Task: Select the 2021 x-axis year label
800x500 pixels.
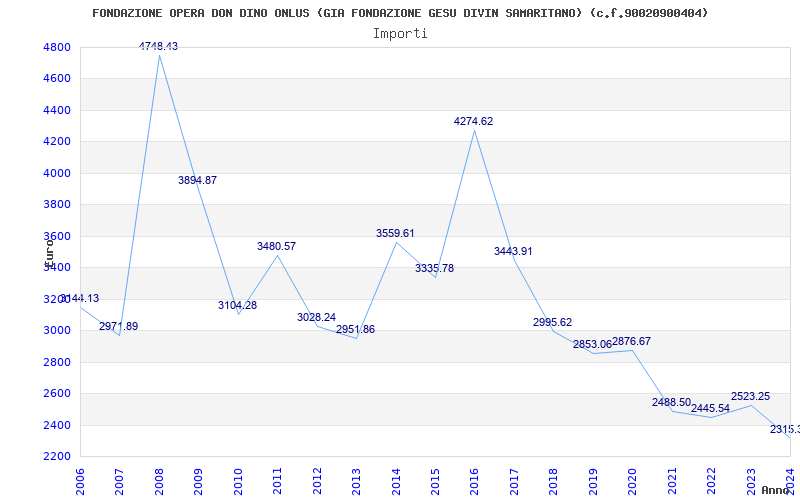Action: (672, 482)
